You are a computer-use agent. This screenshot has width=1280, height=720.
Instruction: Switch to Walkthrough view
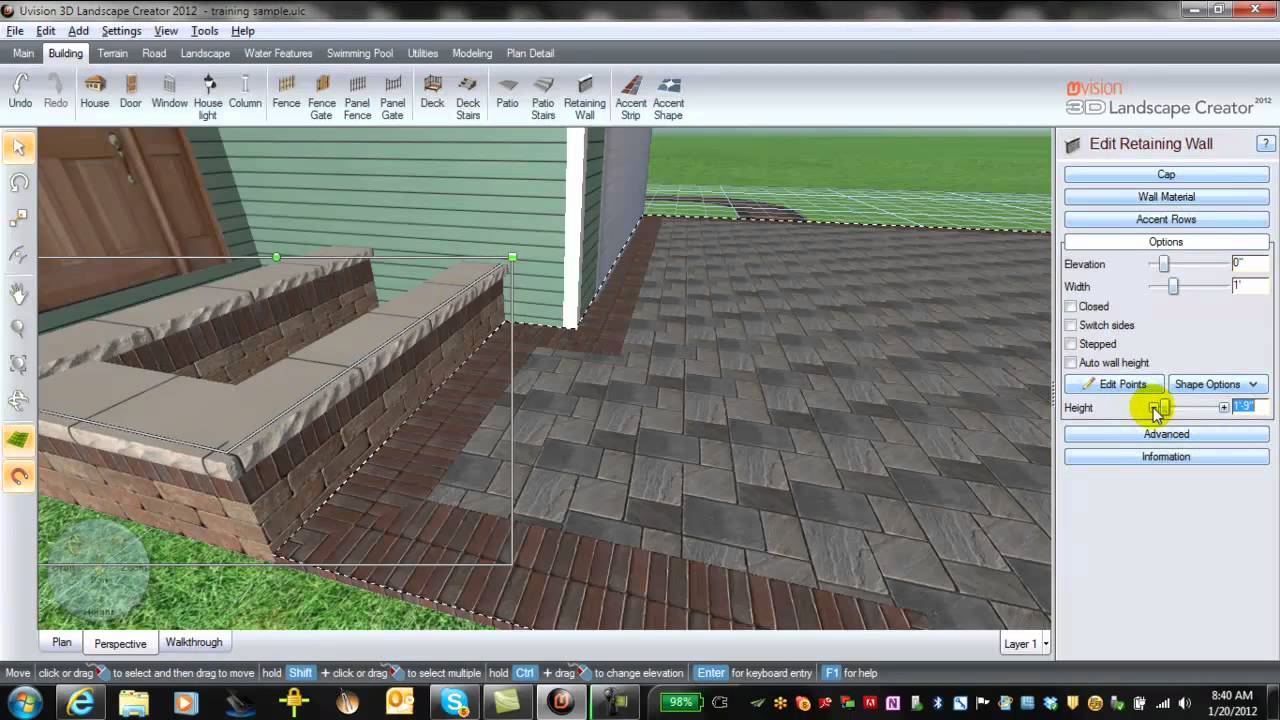click(x=194, y=642)
